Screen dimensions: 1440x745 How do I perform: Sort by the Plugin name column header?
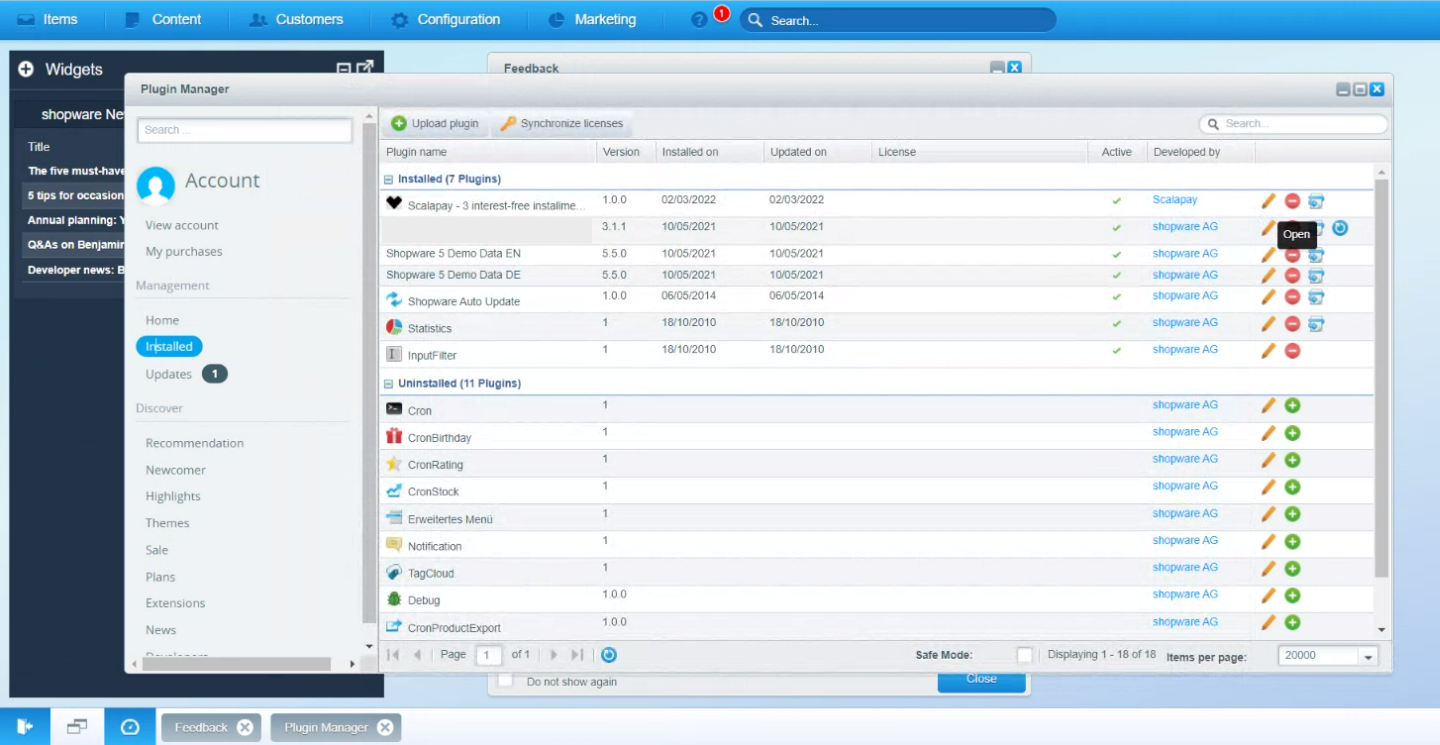(487, 152)
